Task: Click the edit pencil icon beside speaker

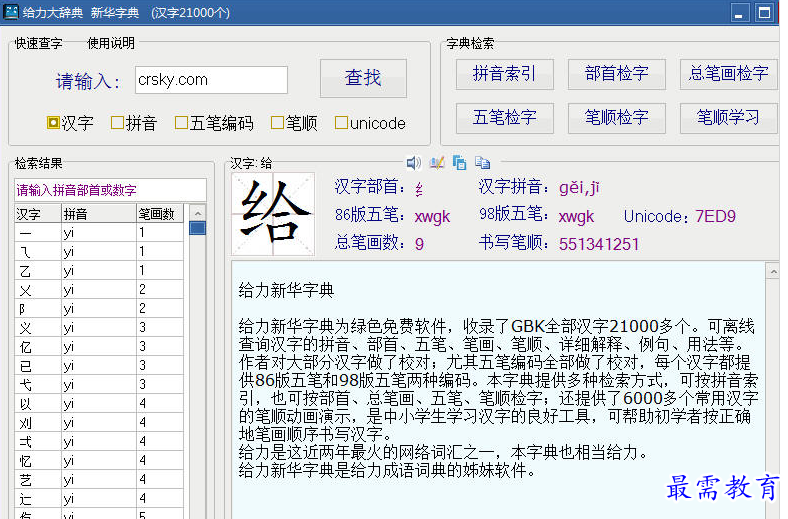Action: click(436, 162)
